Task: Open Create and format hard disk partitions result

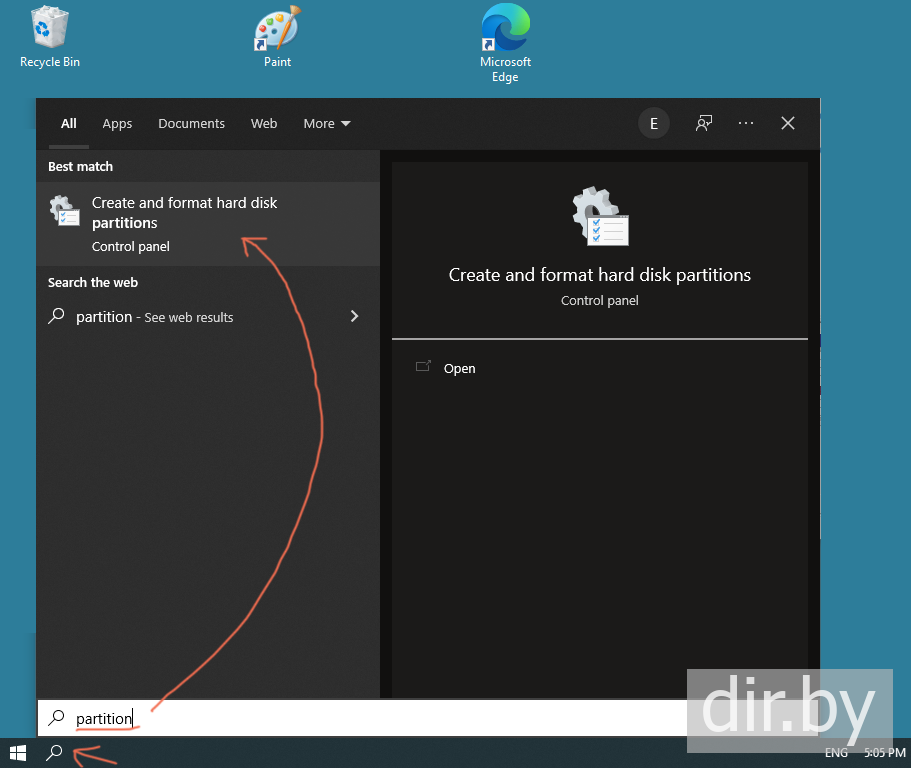Action: tap(185, 223)
